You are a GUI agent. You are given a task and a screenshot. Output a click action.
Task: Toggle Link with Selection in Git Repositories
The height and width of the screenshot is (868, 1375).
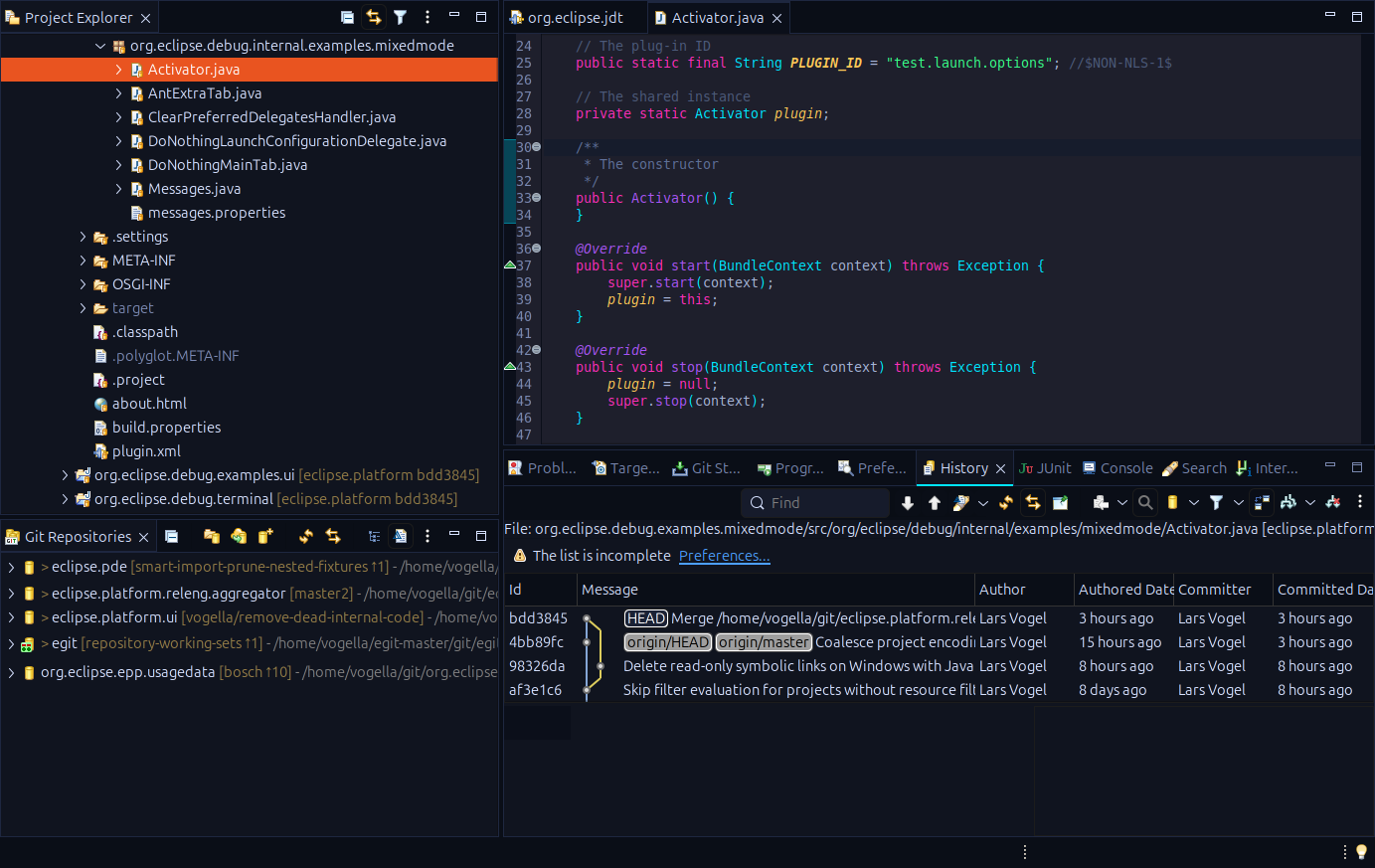click(333, 536)
